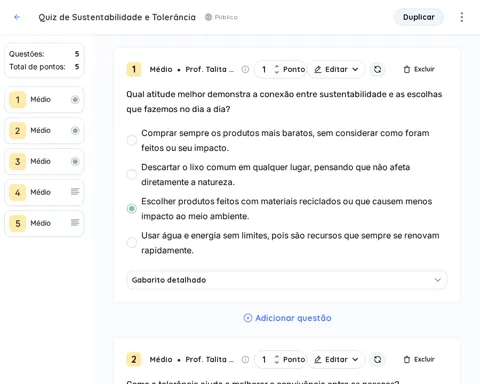Regenerate question 2 with refresh icon
The height and width of the screenshot is (384, 480).
pyautogui.click(x=377, y=359)
